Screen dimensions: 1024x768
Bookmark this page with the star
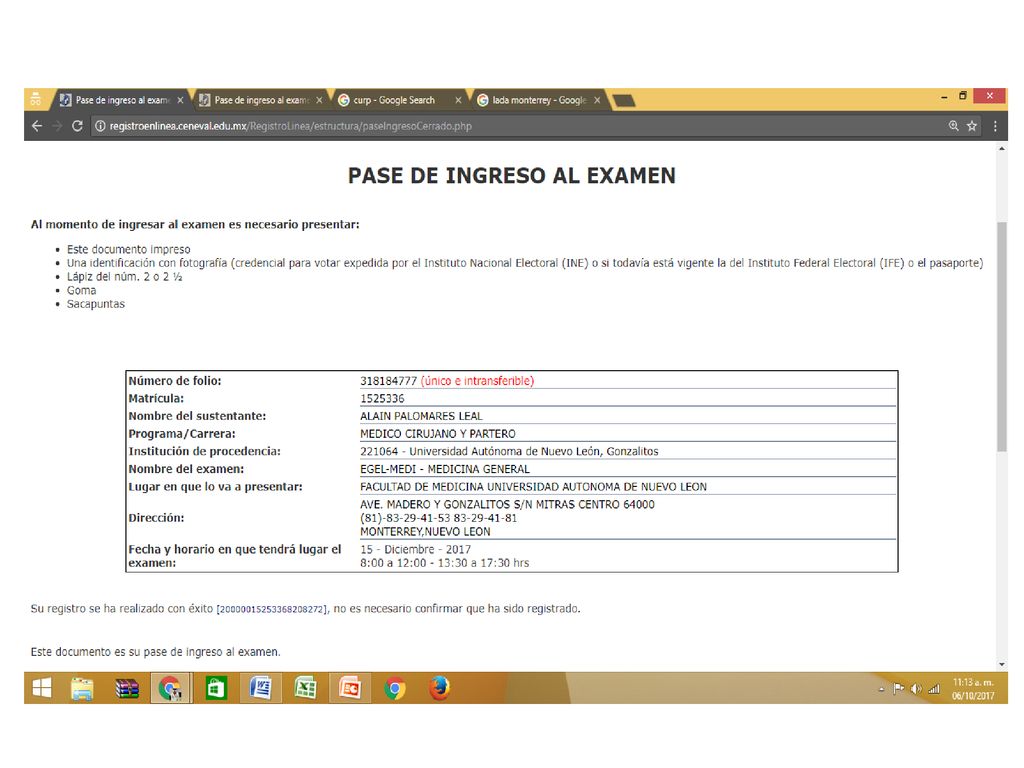click(972, 126)
